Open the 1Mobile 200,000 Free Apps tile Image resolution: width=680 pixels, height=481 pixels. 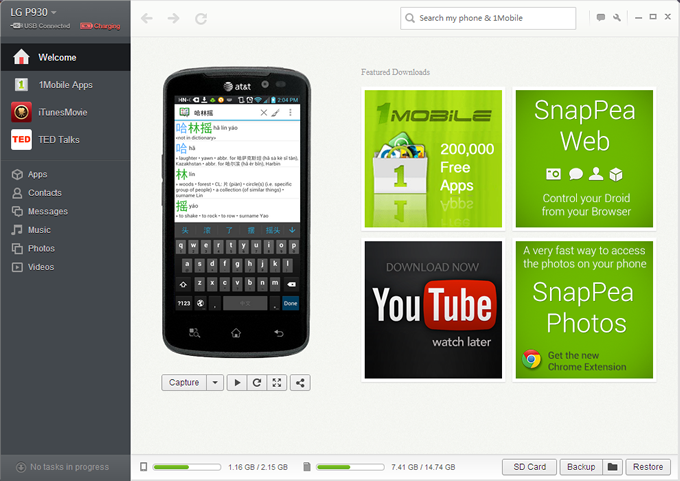[x=433, y=159]
